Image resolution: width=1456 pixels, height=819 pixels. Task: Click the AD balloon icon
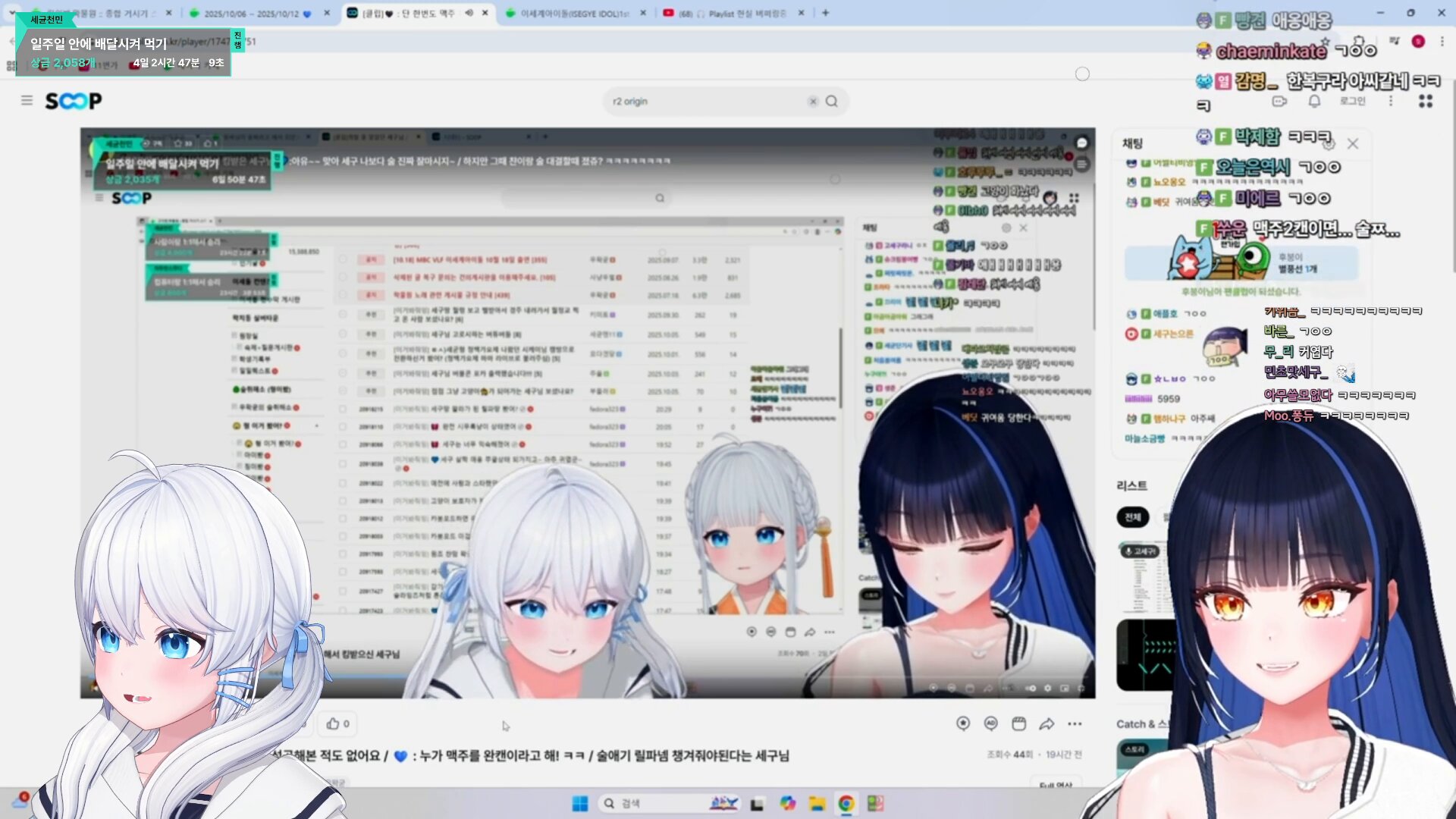(x=990, y=723)
